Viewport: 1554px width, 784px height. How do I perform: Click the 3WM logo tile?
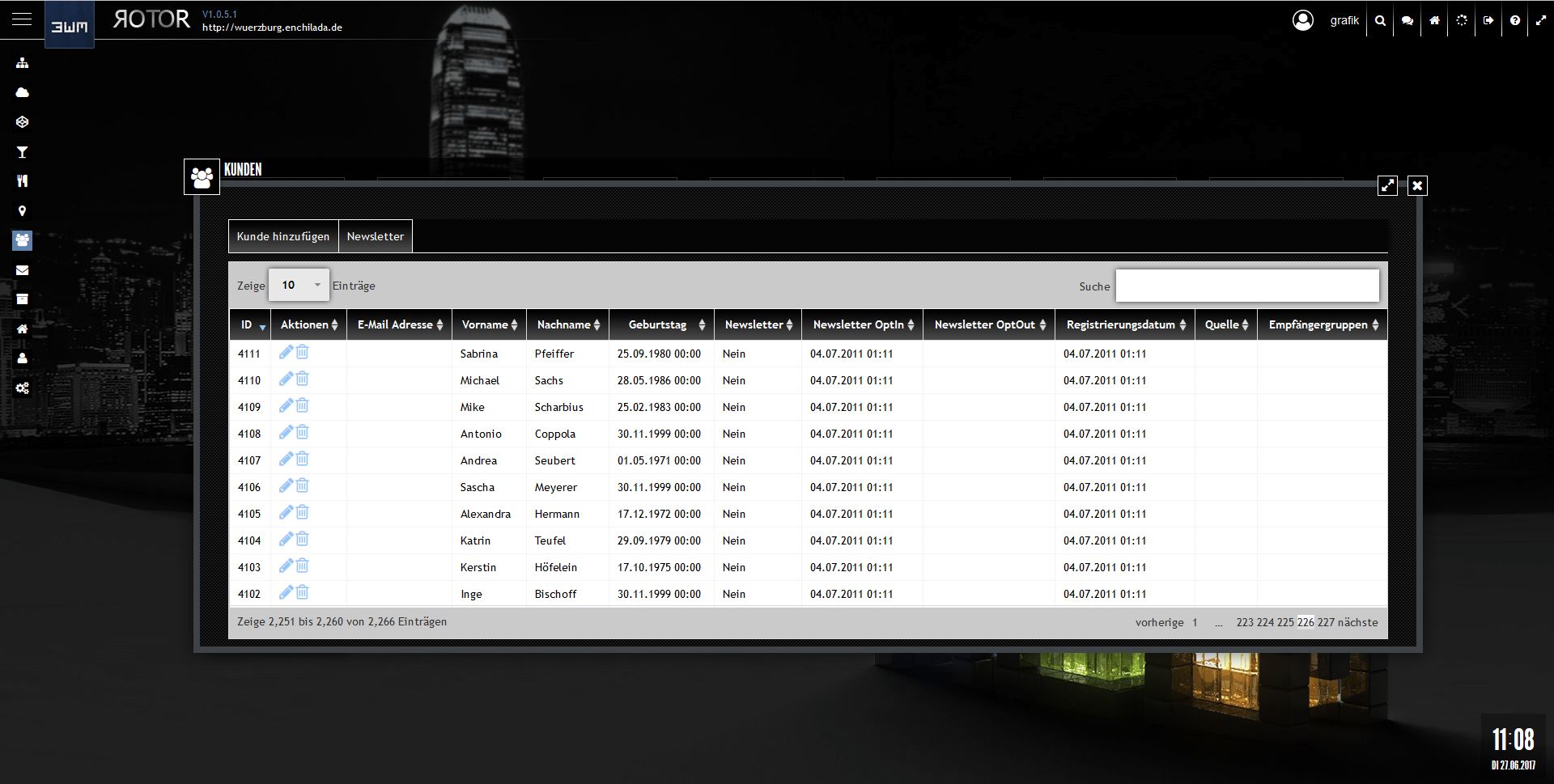tap(70, 25)
